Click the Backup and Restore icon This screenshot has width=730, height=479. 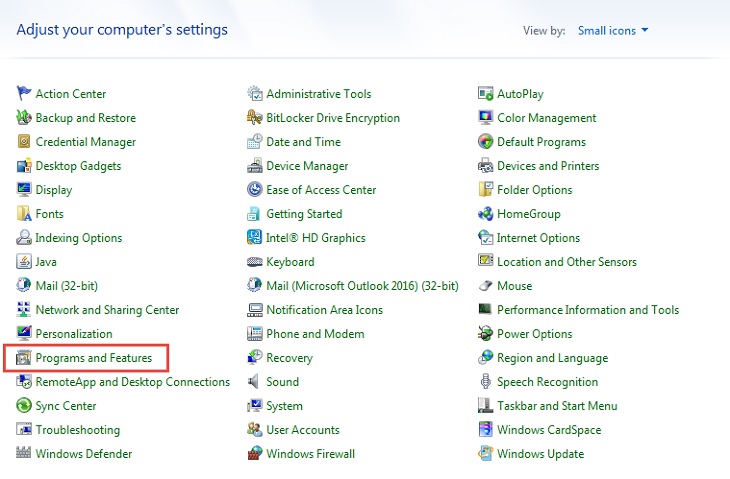[24, 117]
